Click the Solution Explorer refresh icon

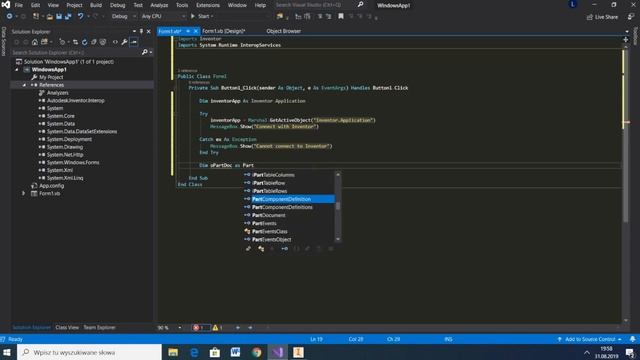[x=84, y=42]
